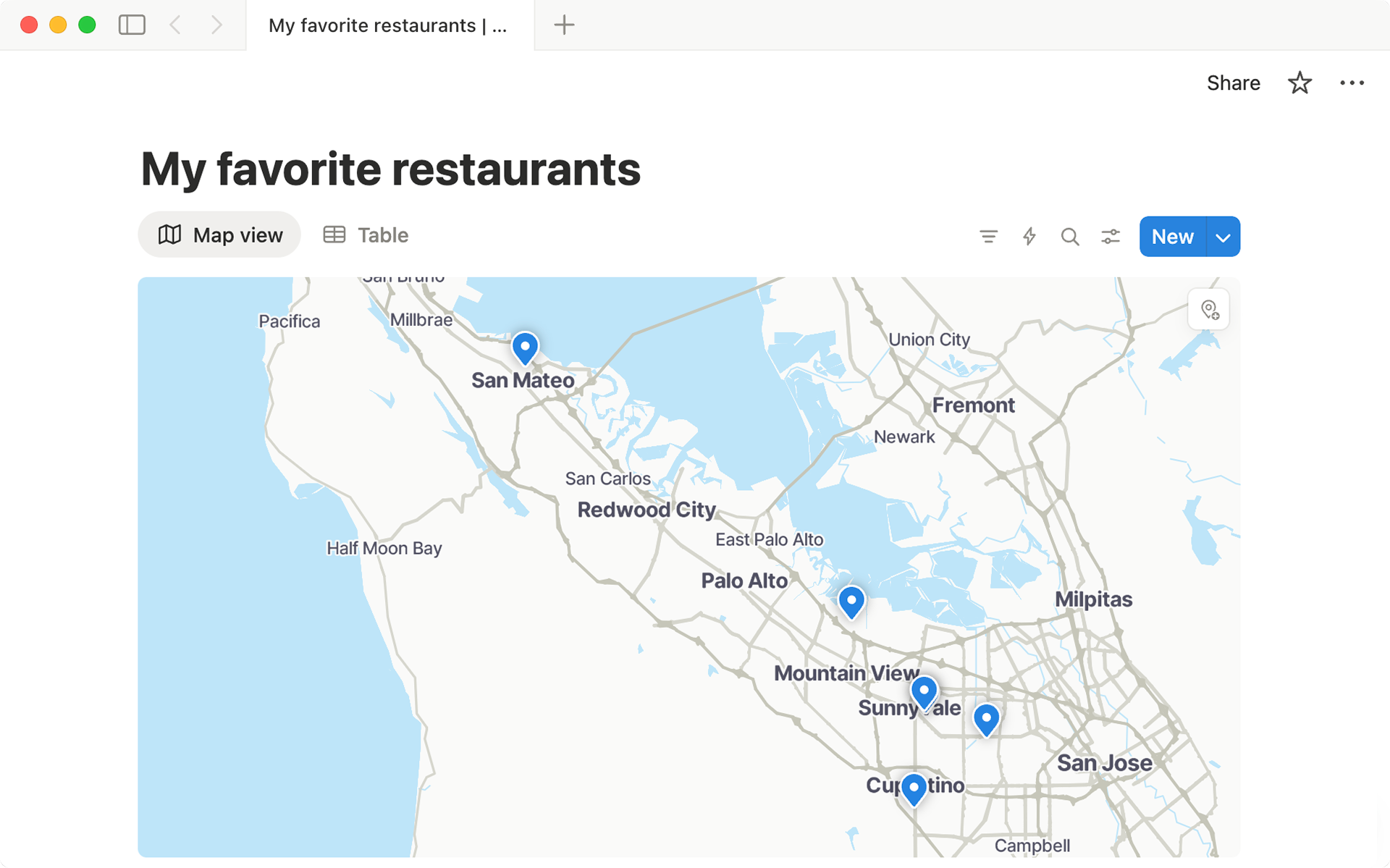Open the Share menu
Image resolution: width=1390 pixels, height=868 pixels.
(x=1233, y=83)
